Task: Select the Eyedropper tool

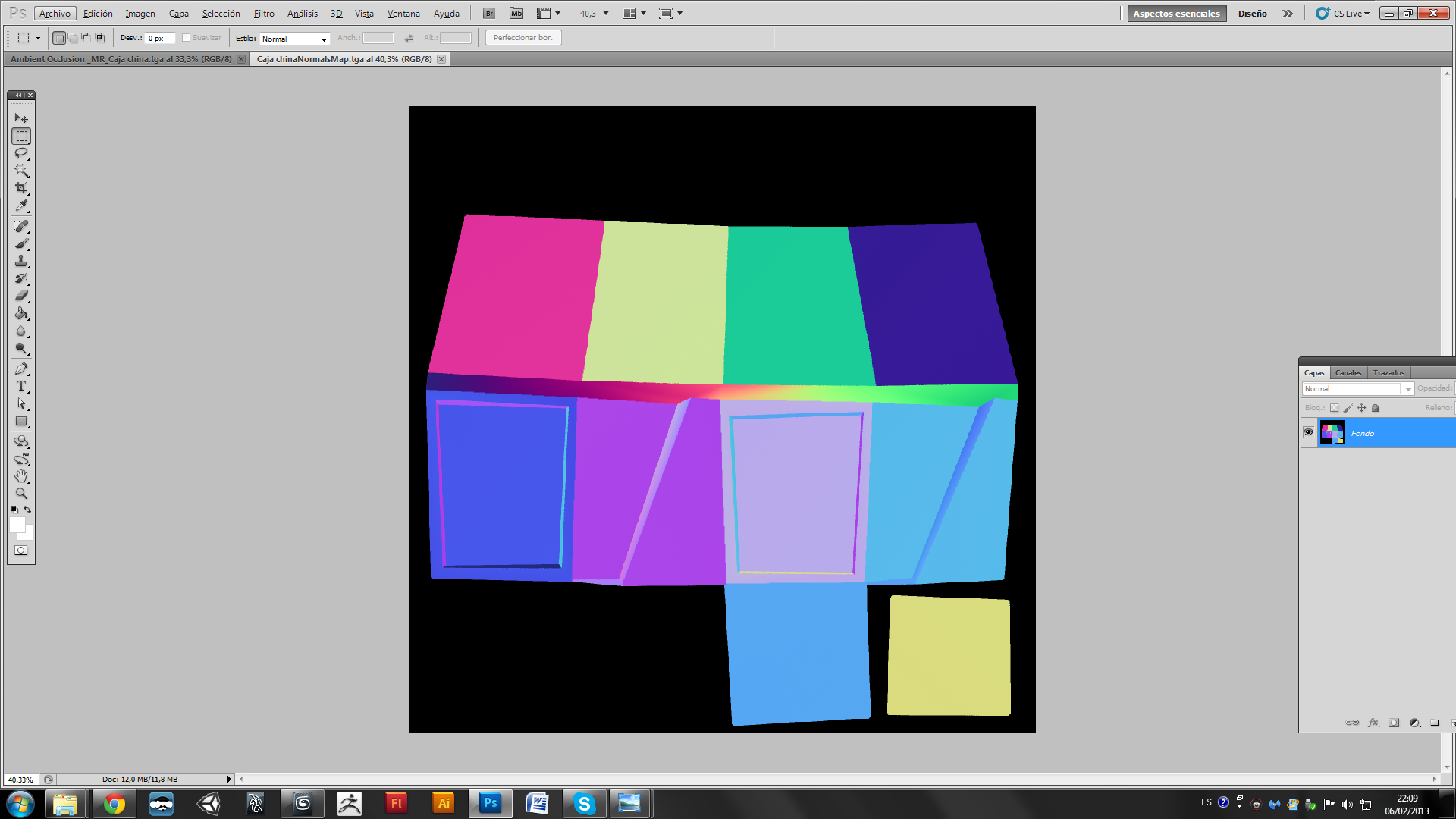Action: [x=21, y=206]
